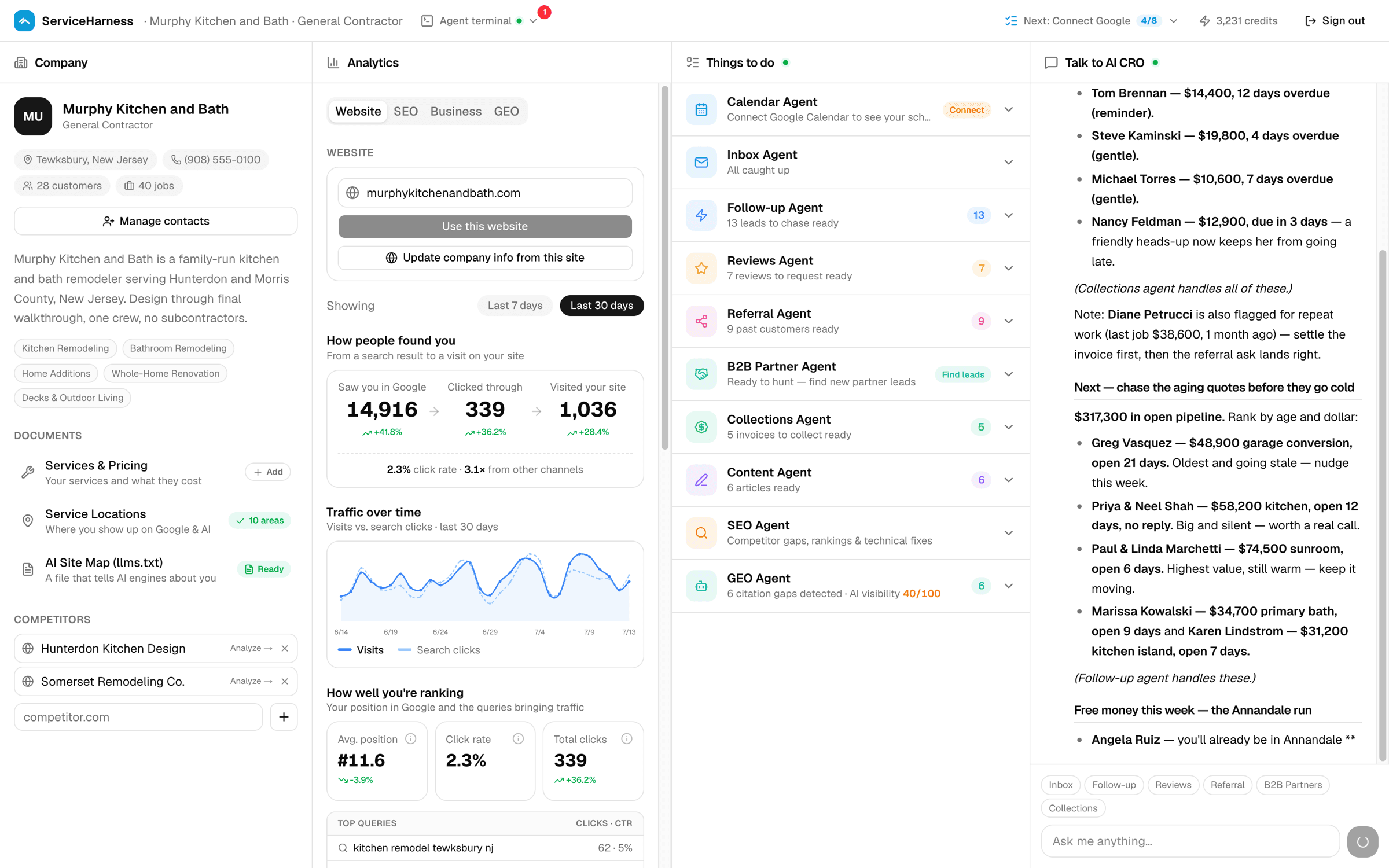The width and height of the screenshot is (1389, 868).
Task: Add Services & Pricing document
Action: (268, 472)
